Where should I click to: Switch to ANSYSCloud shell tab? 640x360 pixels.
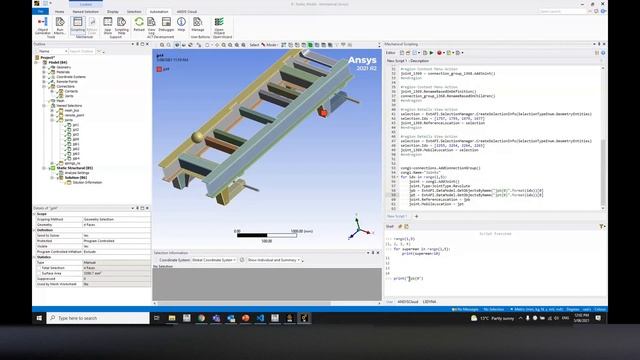coord(408,302)
